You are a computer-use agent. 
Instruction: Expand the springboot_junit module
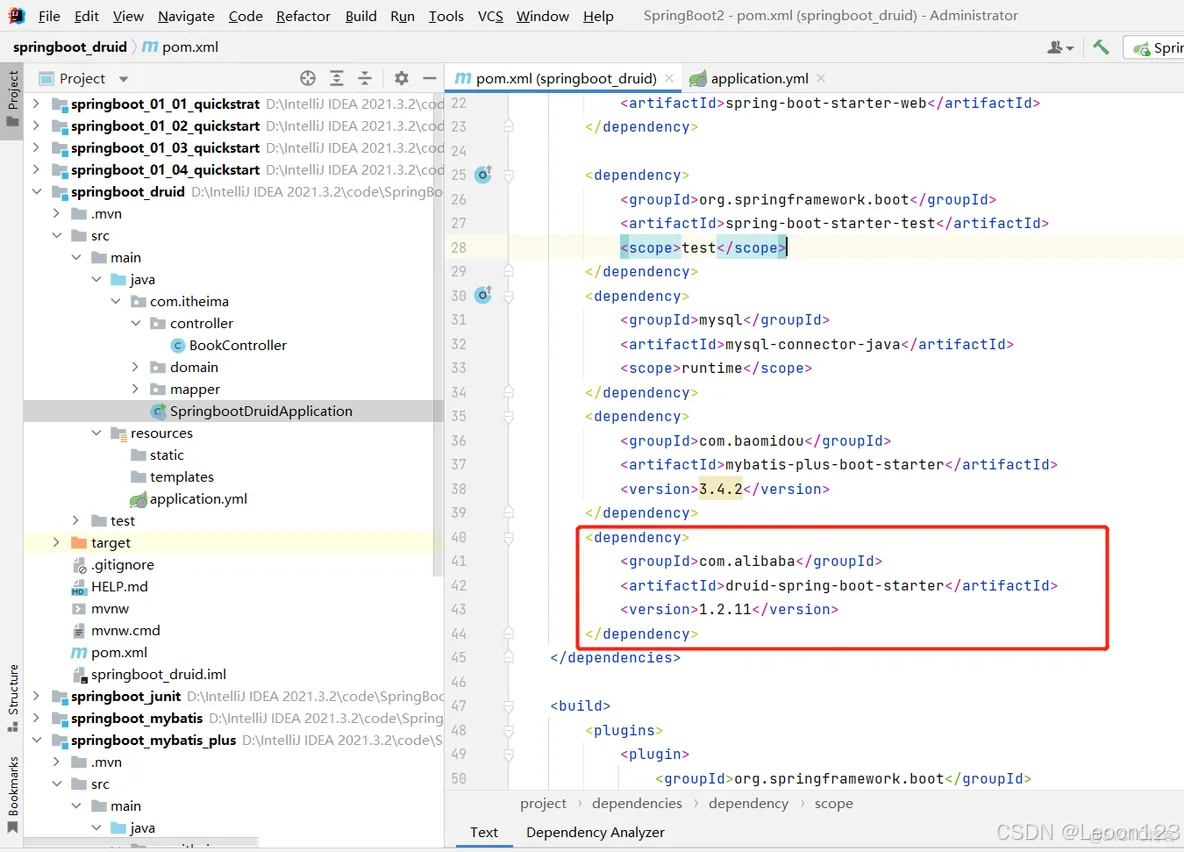tap(36, 696)
